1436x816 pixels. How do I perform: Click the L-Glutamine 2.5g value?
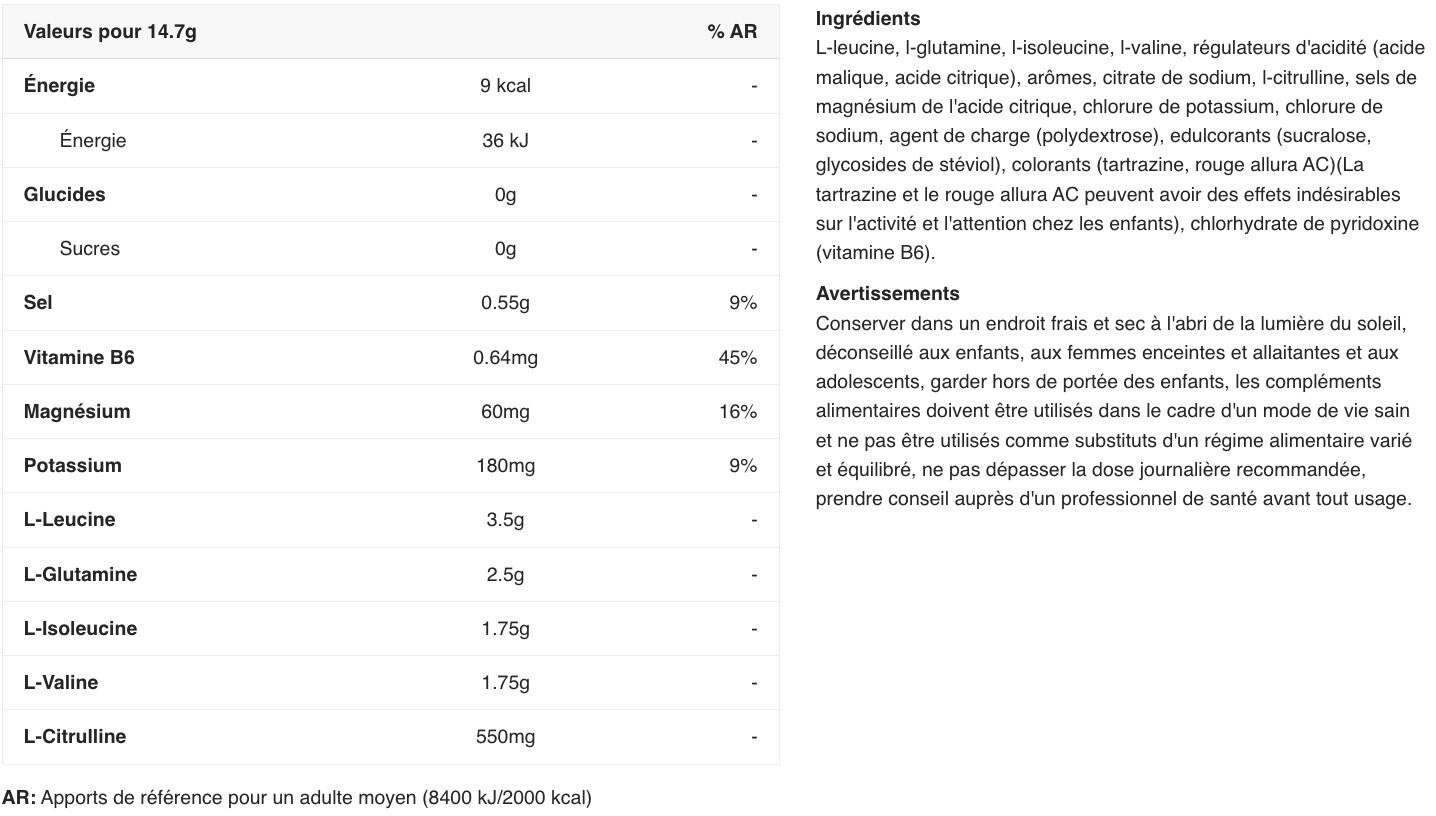(505, 575)
